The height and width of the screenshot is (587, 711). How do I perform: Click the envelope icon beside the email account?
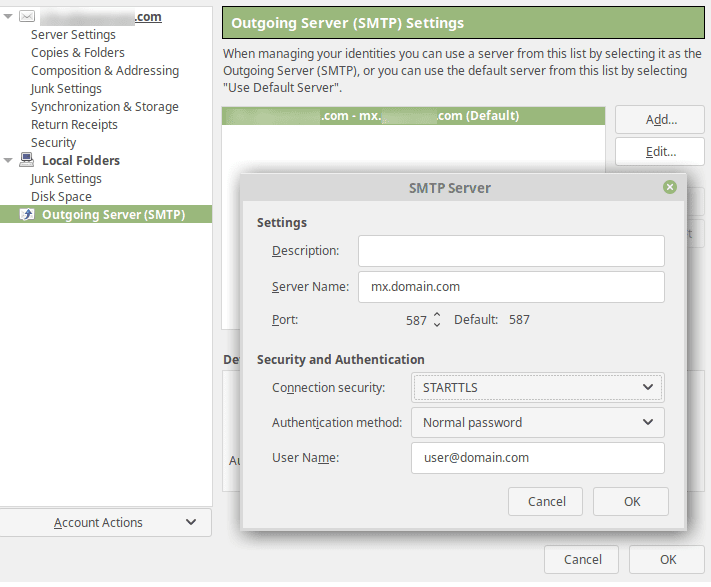[x=27, y=17]
